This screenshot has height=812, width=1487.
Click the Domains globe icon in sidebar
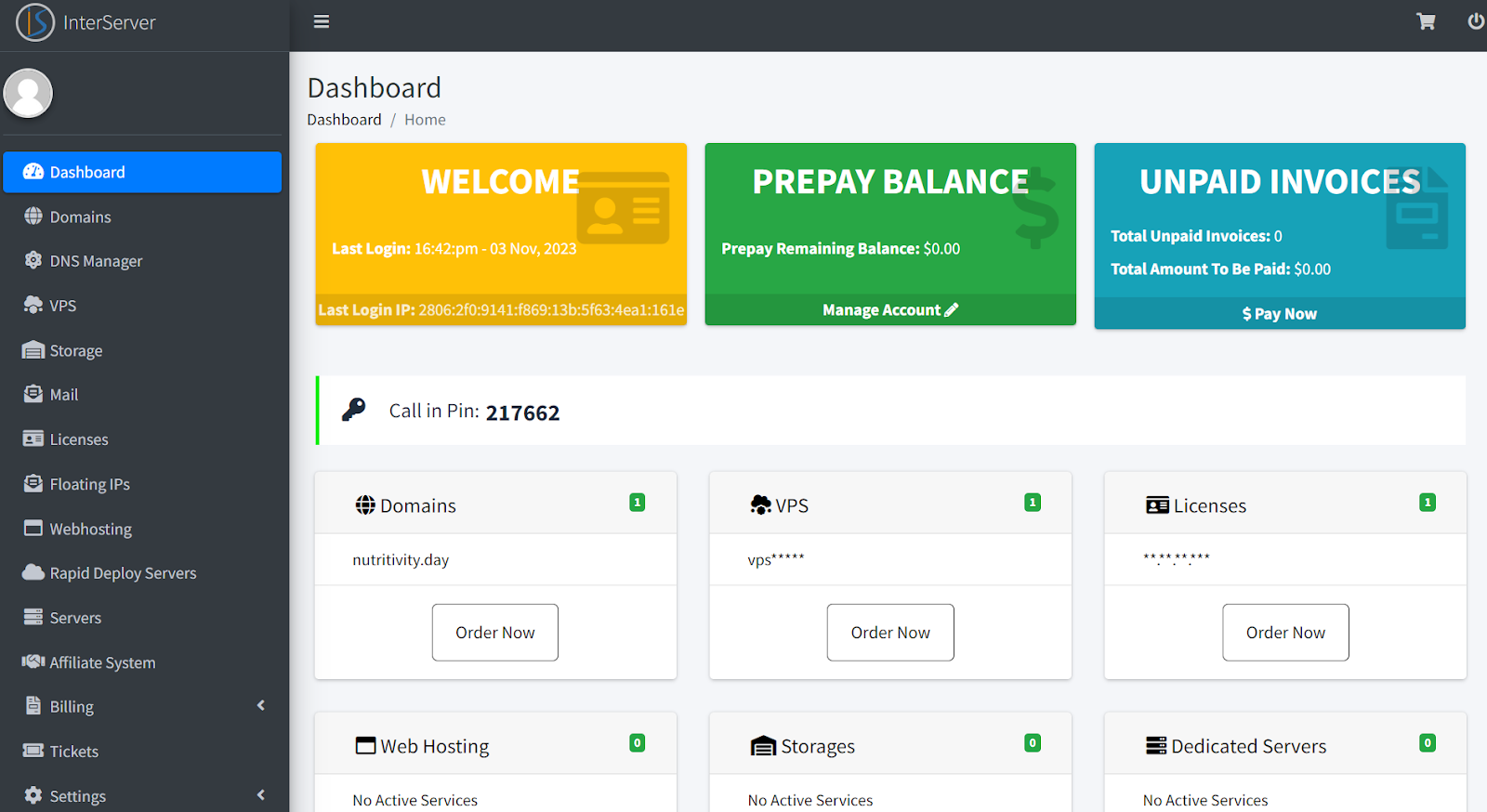coord(33,216)
